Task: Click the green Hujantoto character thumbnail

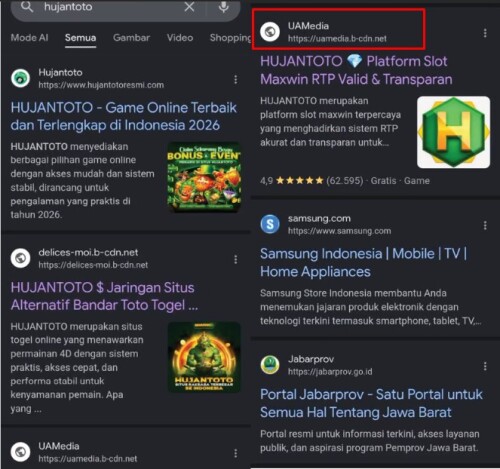Action: (x=204, y=357)
